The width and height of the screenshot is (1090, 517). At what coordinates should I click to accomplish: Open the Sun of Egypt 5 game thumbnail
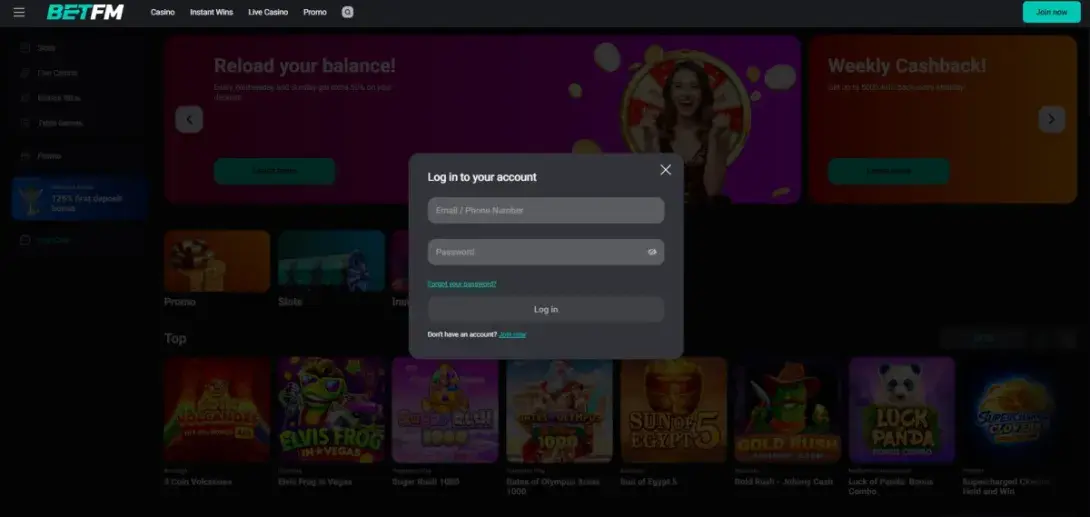(673, 410)
